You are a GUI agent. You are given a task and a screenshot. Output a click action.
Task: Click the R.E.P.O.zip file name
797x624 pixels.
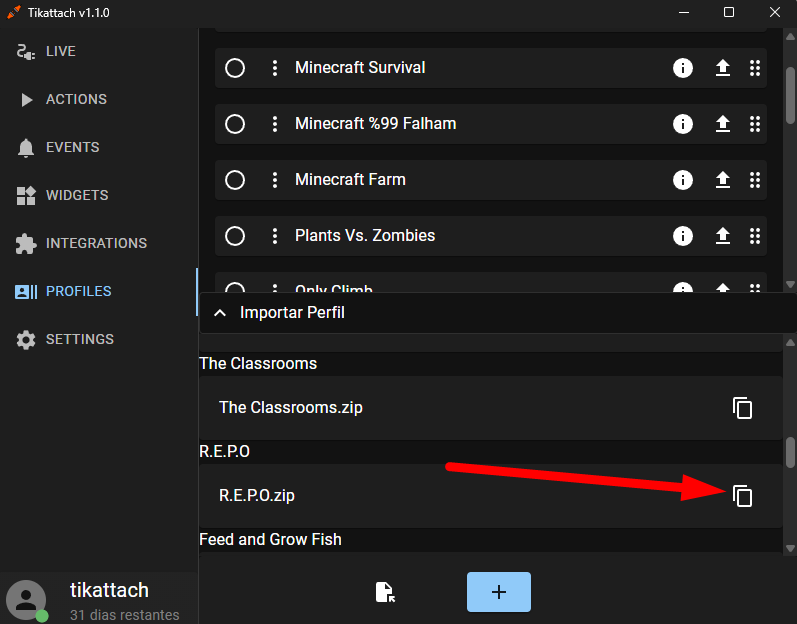click(257, 495)
